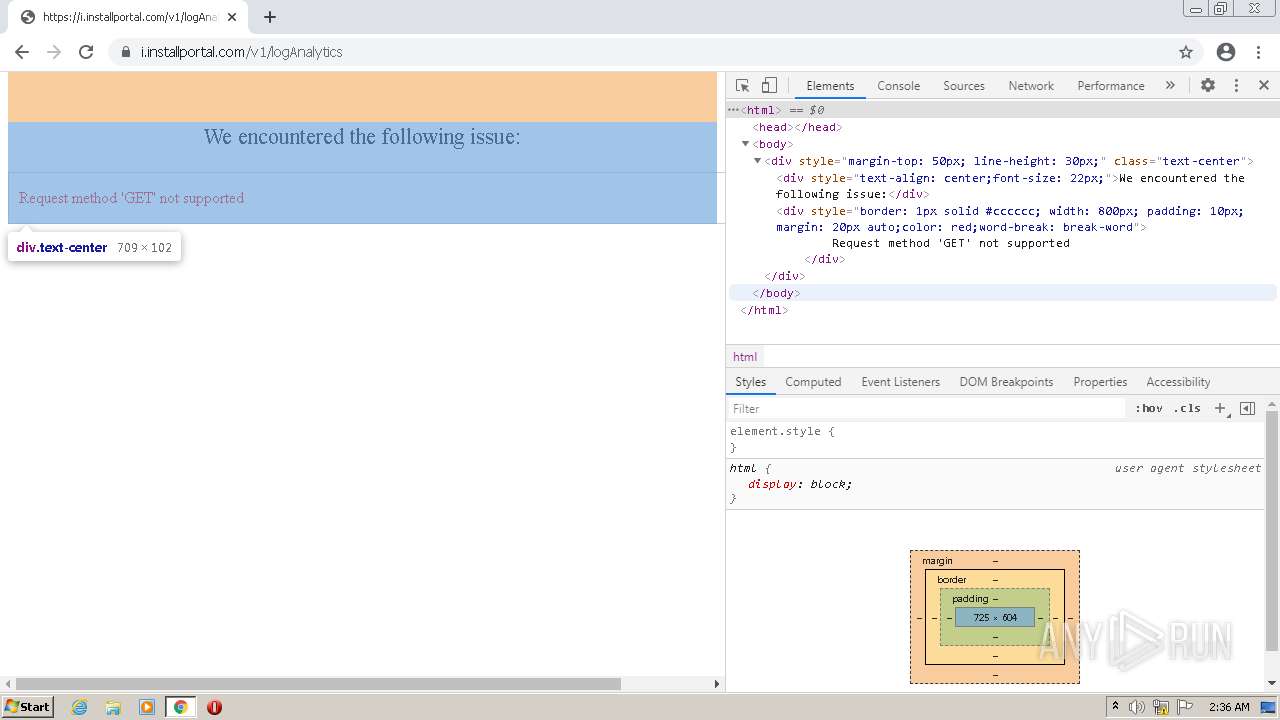
Task: Click the action center flag tray icon
Action: point(1185,707)
